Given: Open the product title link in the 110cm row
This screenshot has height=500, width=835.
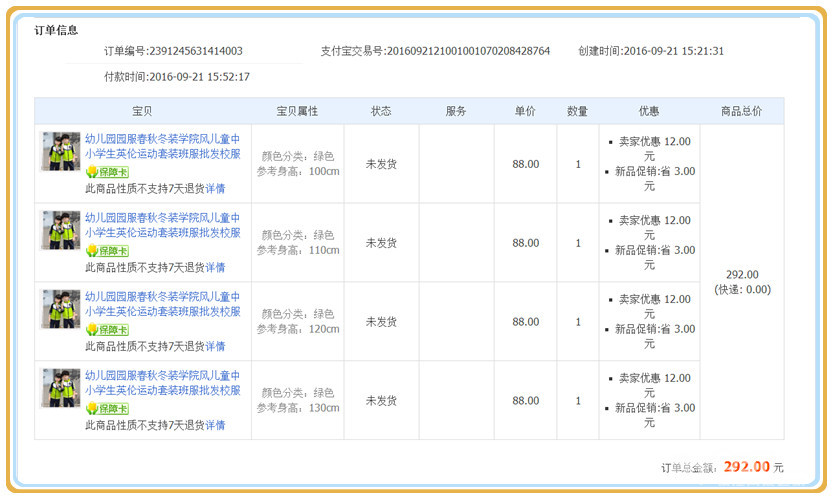Looking at the screenshot, I should click(x=162, y=226).
